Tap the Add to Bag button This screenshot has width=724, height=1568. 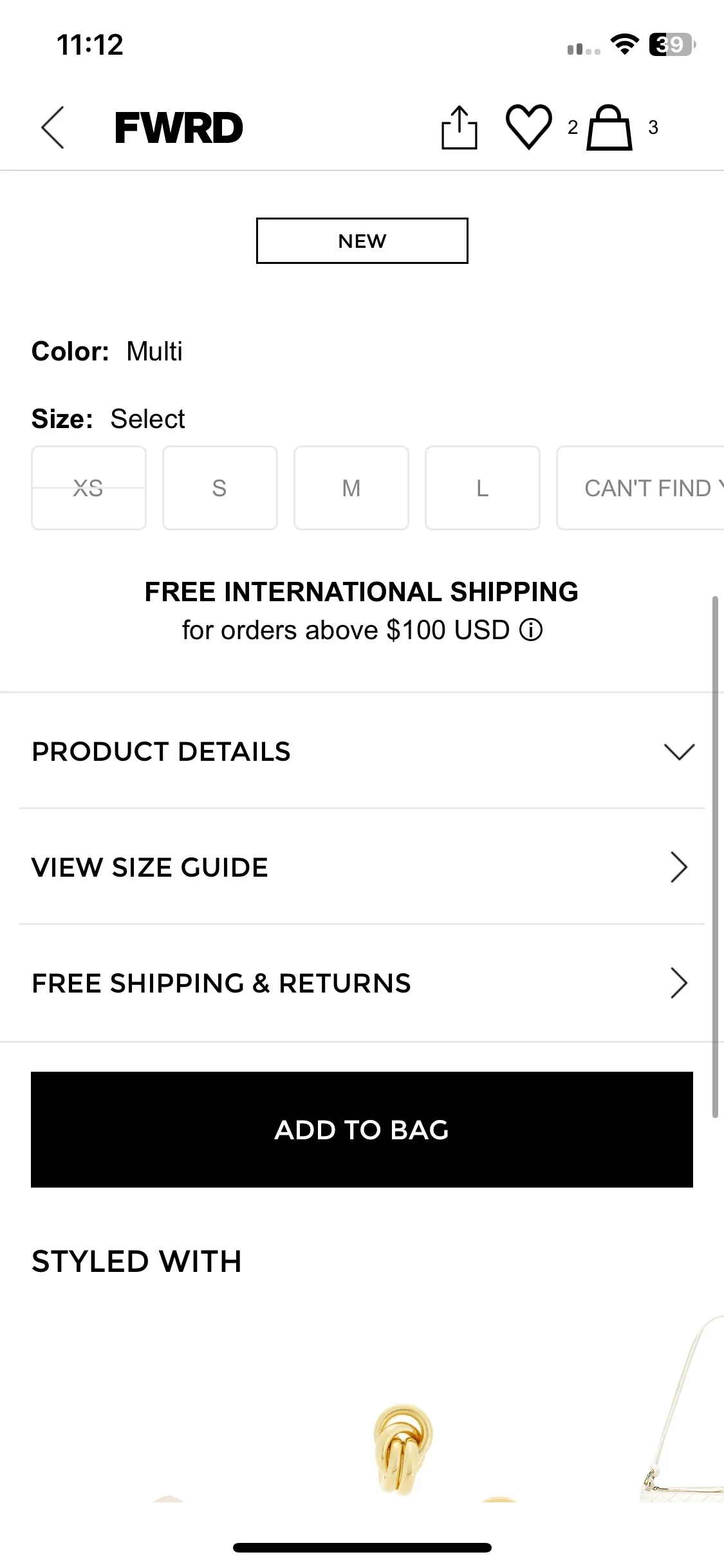coord(362,1130)
